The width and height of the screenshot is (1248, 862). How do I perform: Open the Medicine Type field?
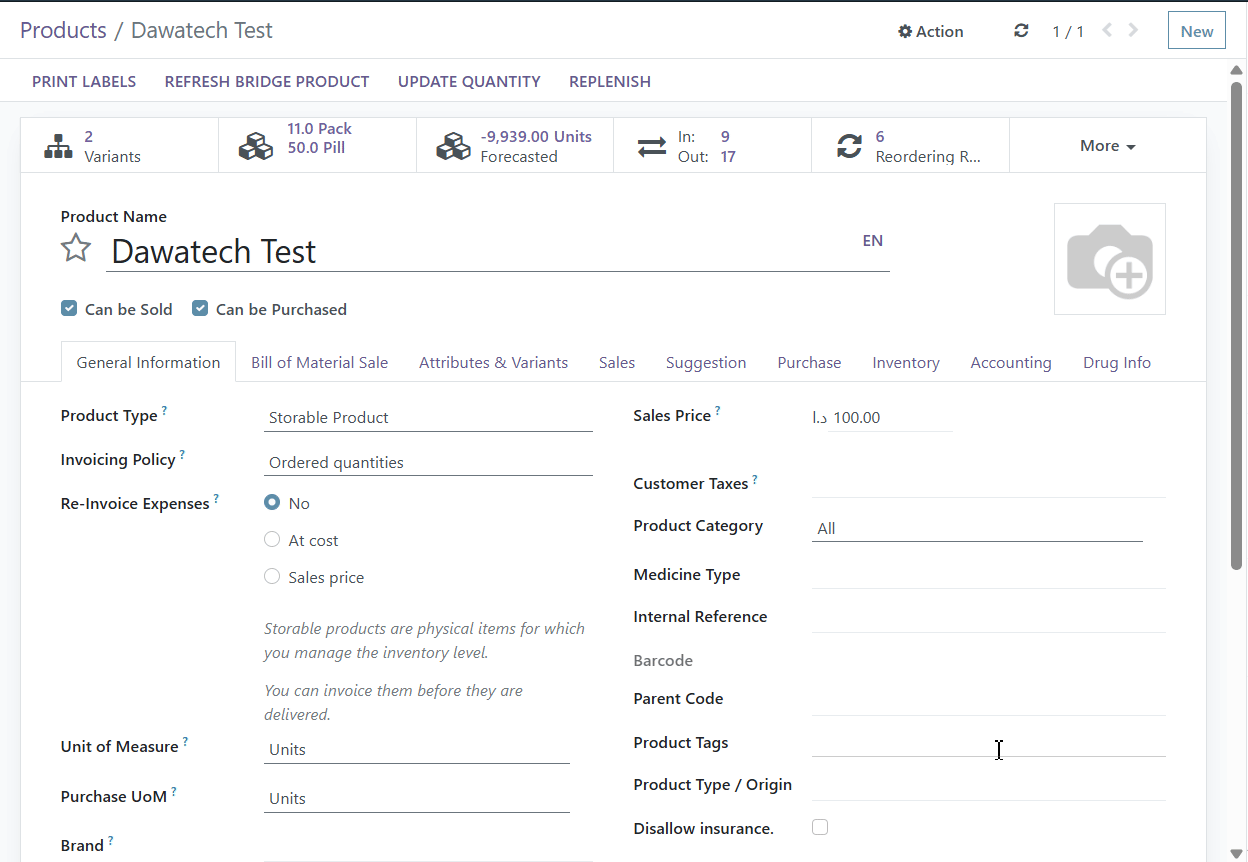click(989, 575)
